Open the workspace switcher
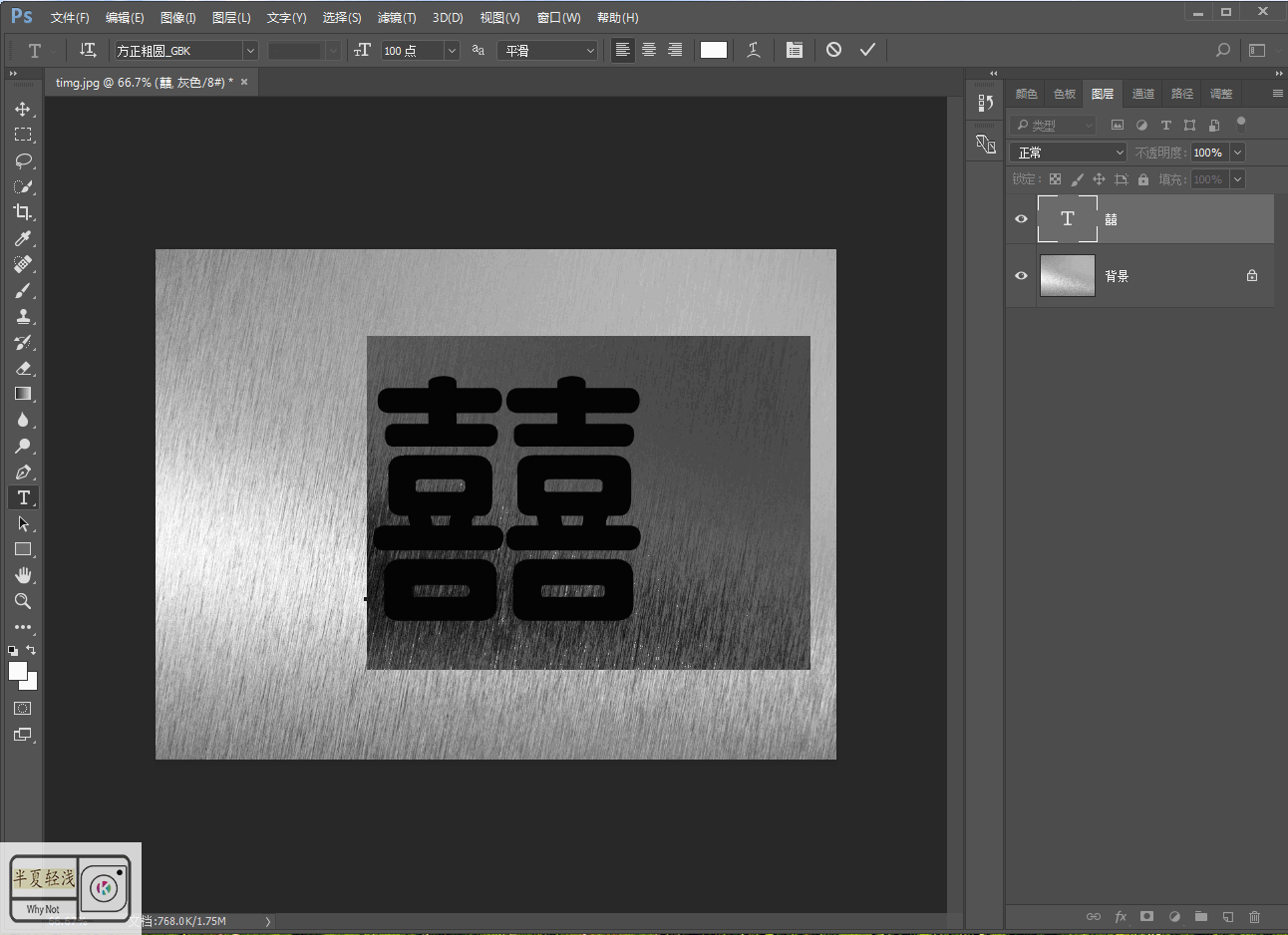 [1258, 50]
